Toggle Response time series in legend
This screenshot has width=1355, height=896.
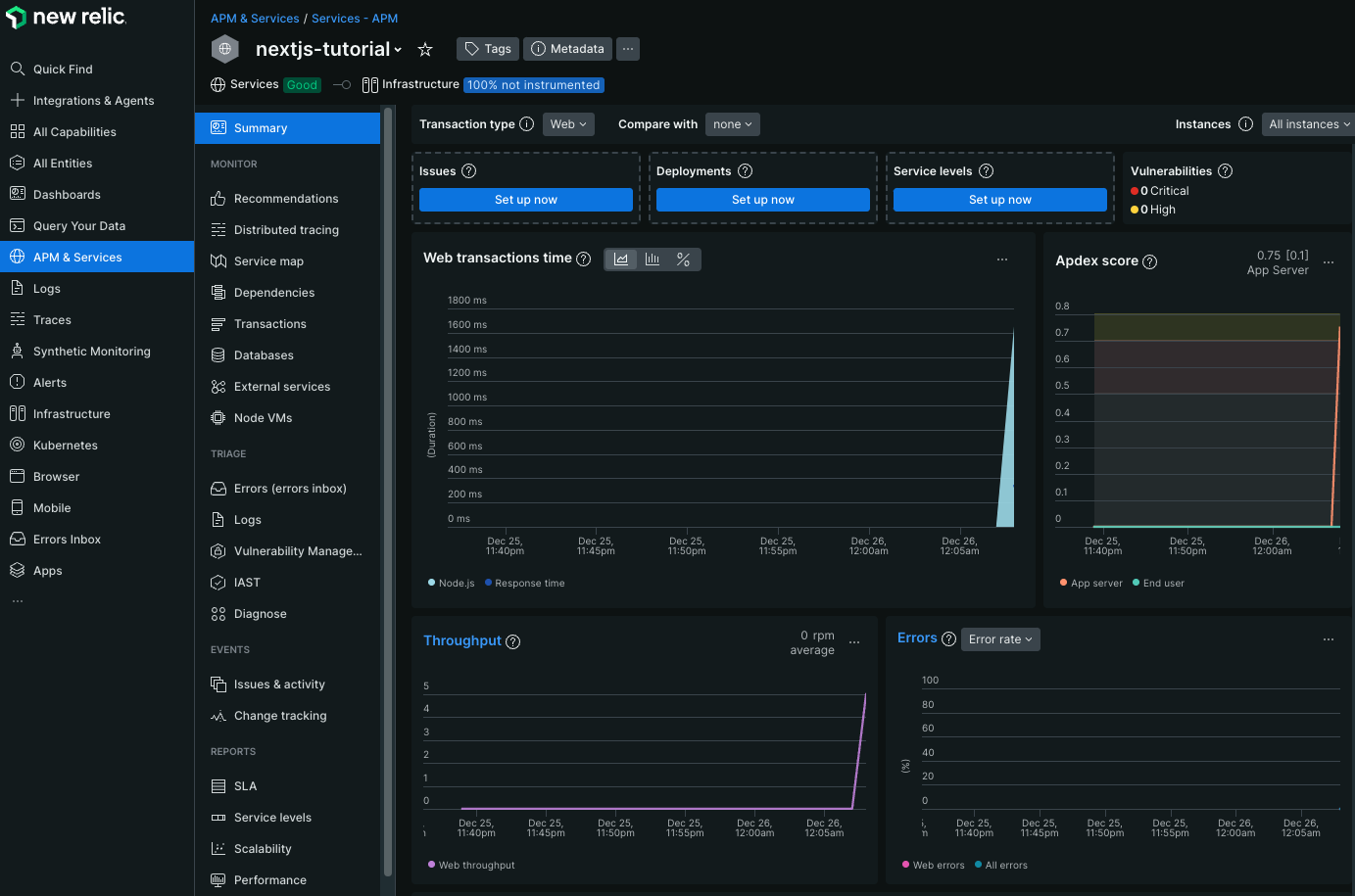coord(525,583)
